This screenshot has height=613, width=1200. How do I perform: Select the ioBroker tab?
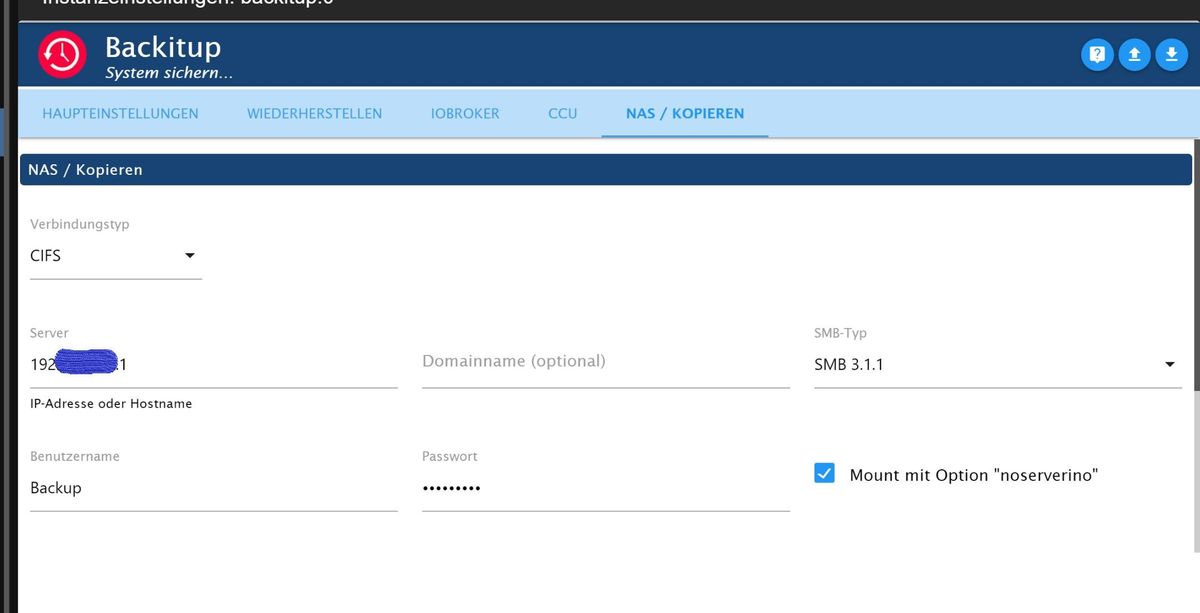[x=465, y=113]
